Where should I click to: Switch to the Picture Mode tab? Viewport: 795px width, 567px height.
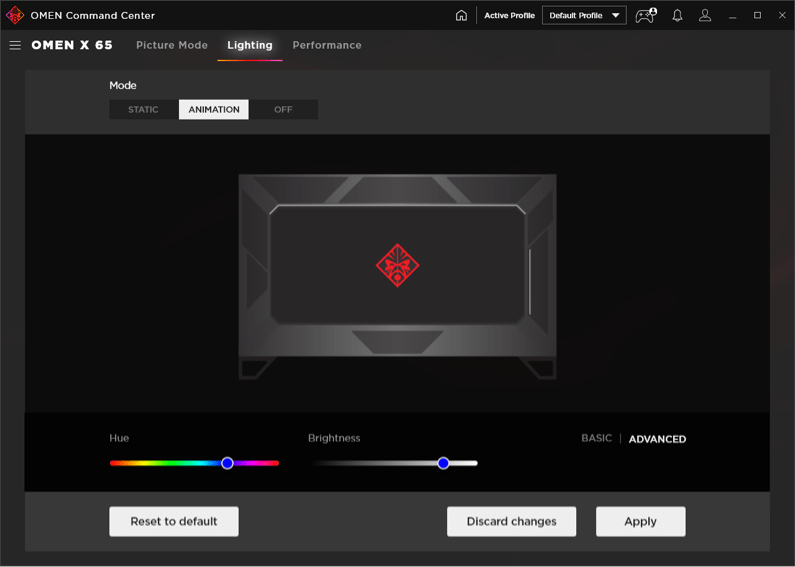(x=172, y=45)
